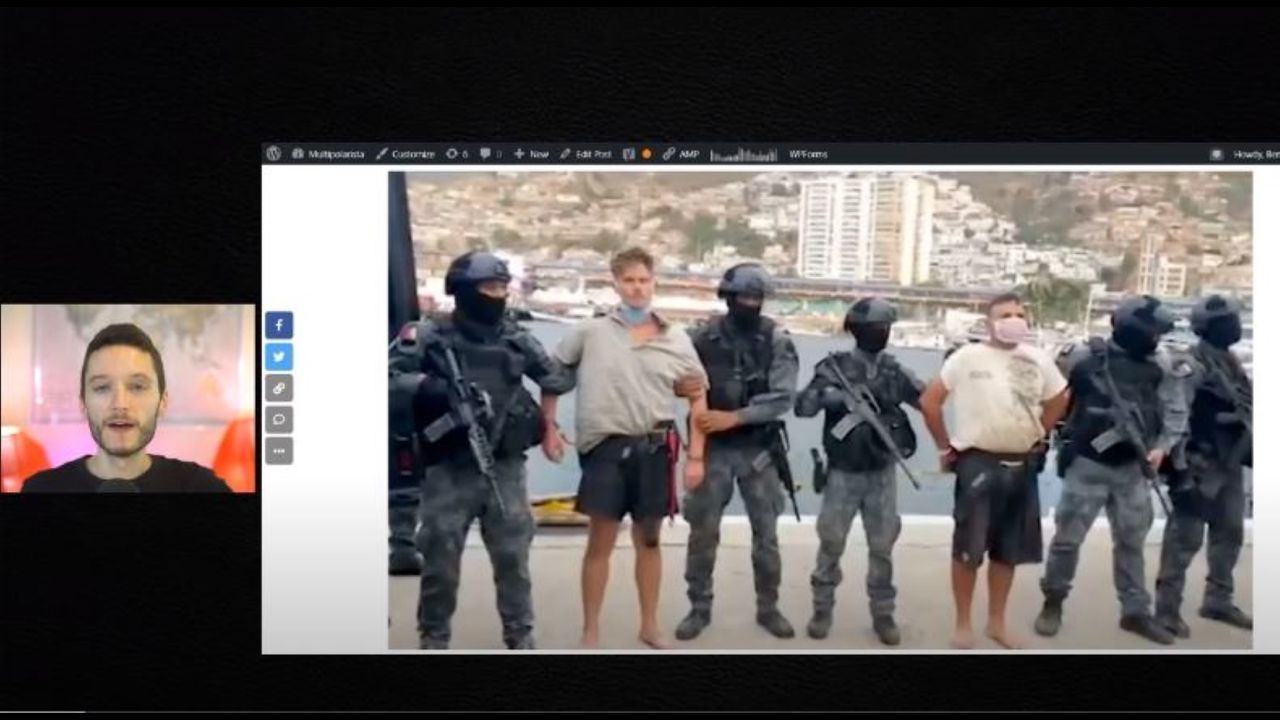Screen dimensions: 1280x720
Task: Open the Multipolarista site menu
Action: tap(328, 154)
